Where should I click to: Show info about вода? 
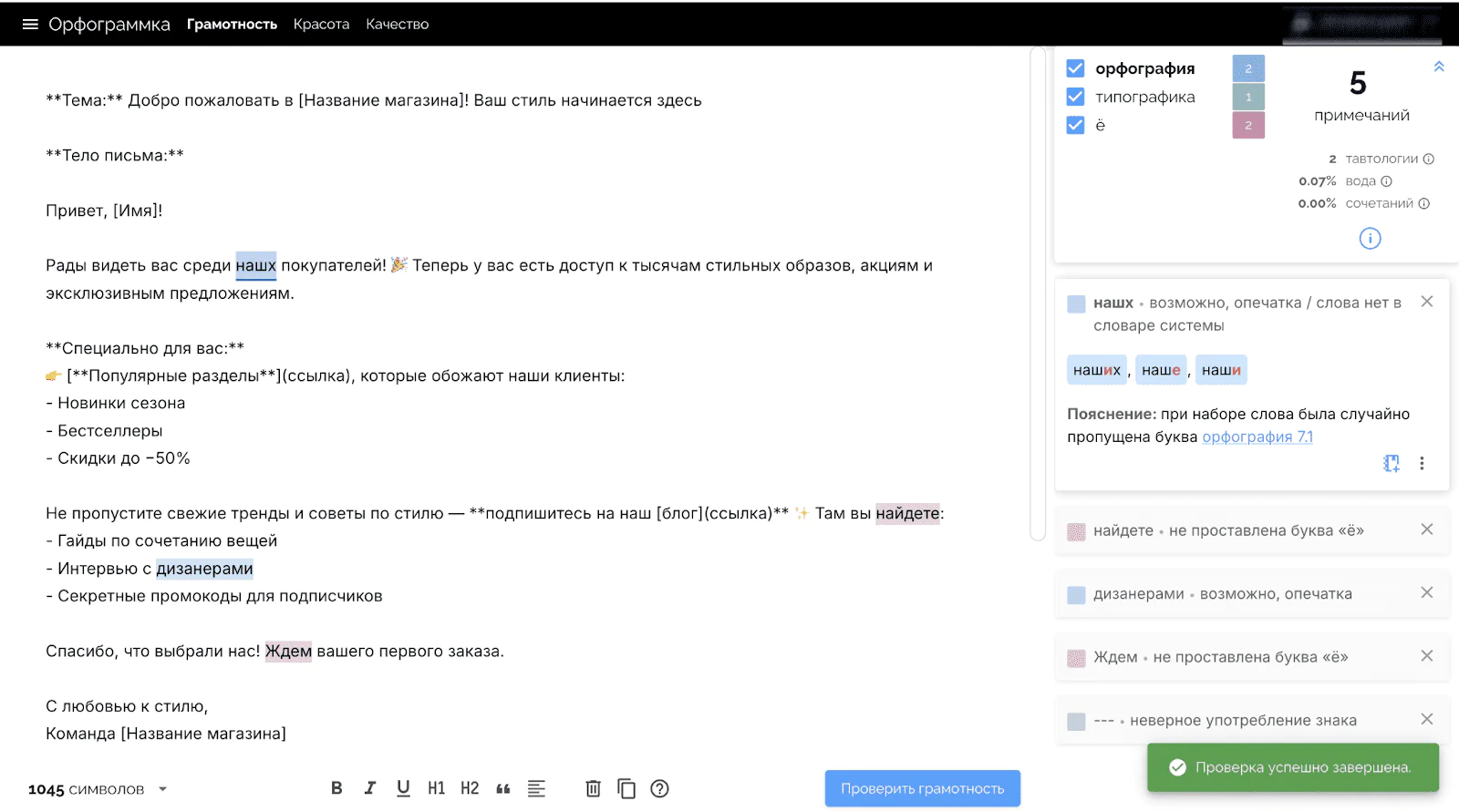pos(1386,181)
